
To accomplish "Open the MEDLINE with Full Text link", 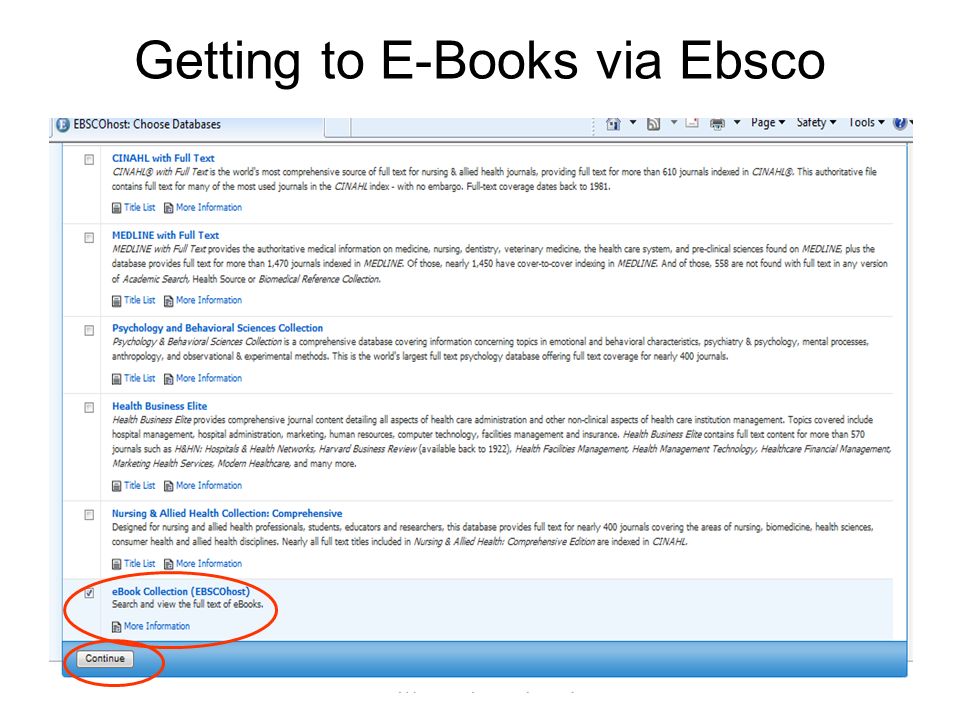I will (165, 235).
